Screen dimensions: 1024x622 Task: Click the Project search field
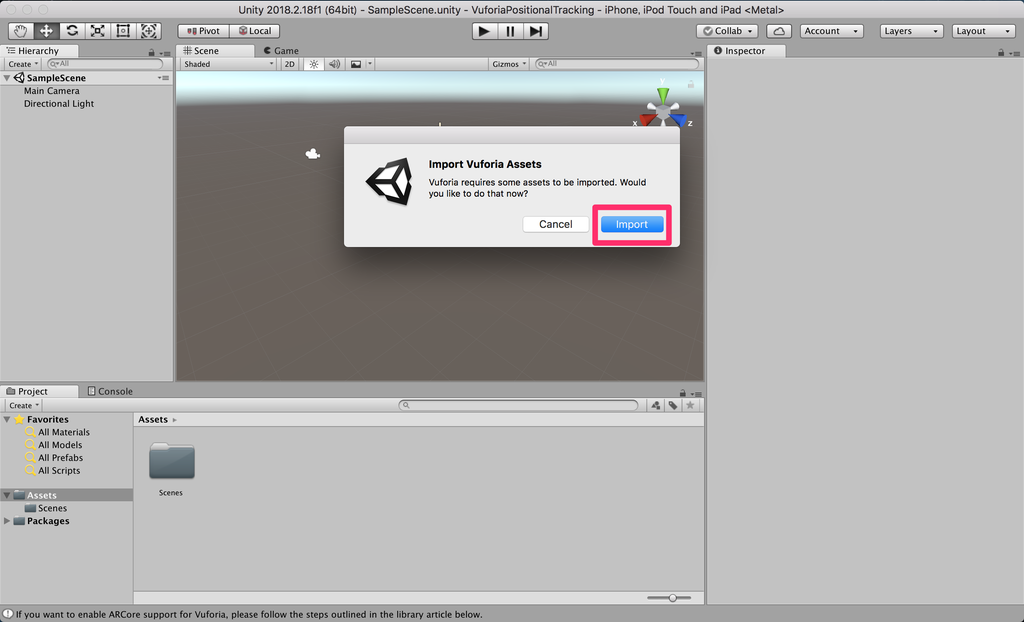(518, 405)
